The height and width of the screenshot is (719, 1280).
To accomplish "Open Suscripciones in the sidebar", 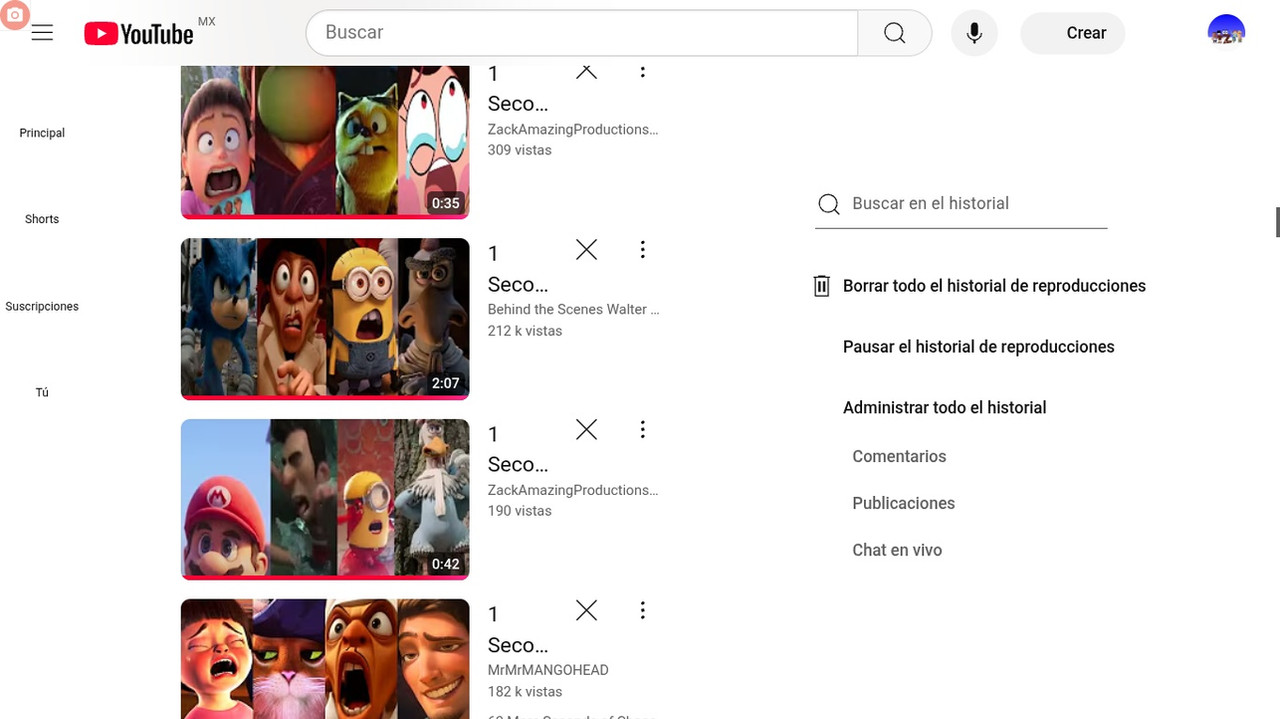I will (42, 307).
